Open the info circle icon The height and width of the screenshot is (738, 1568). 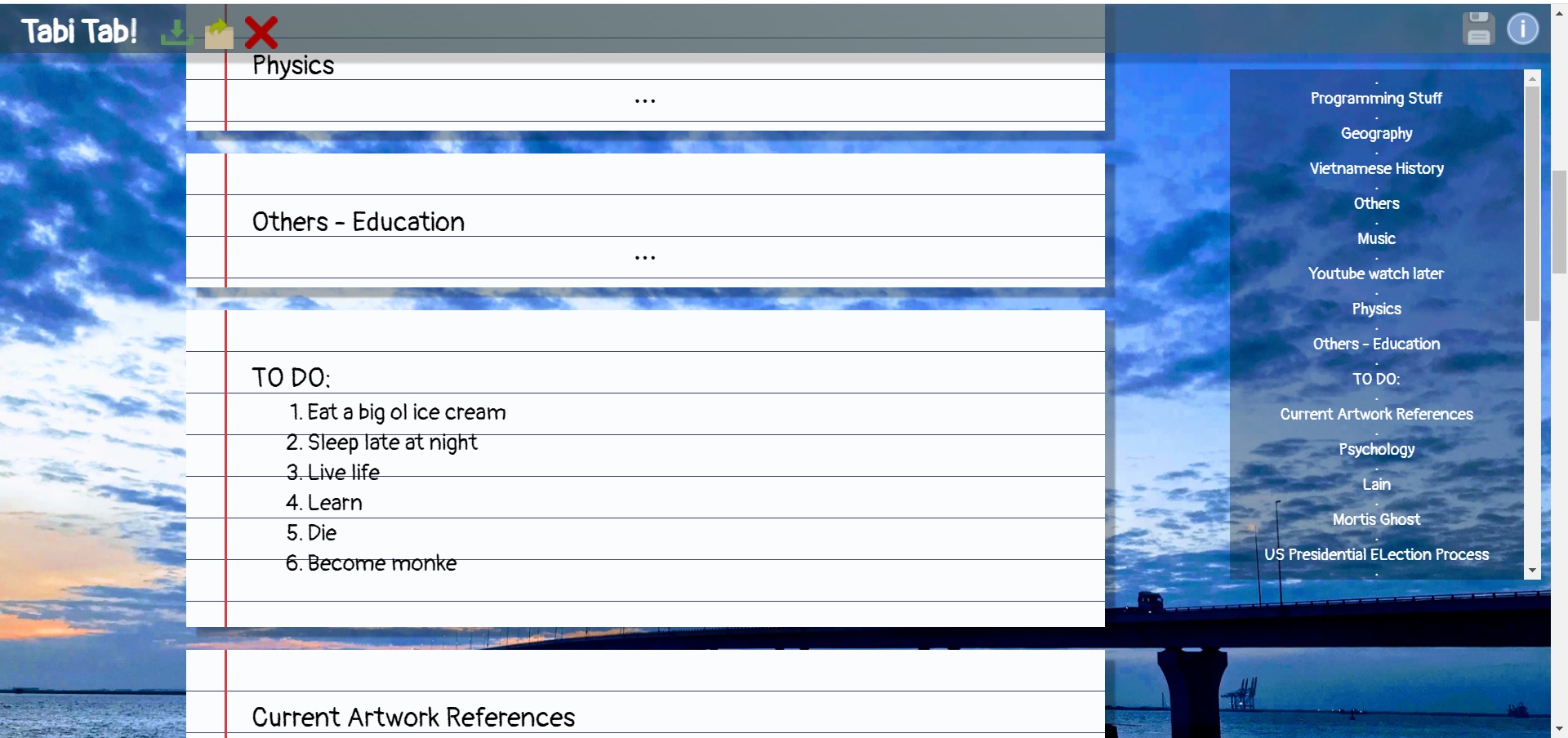(x=1524, y=28)
